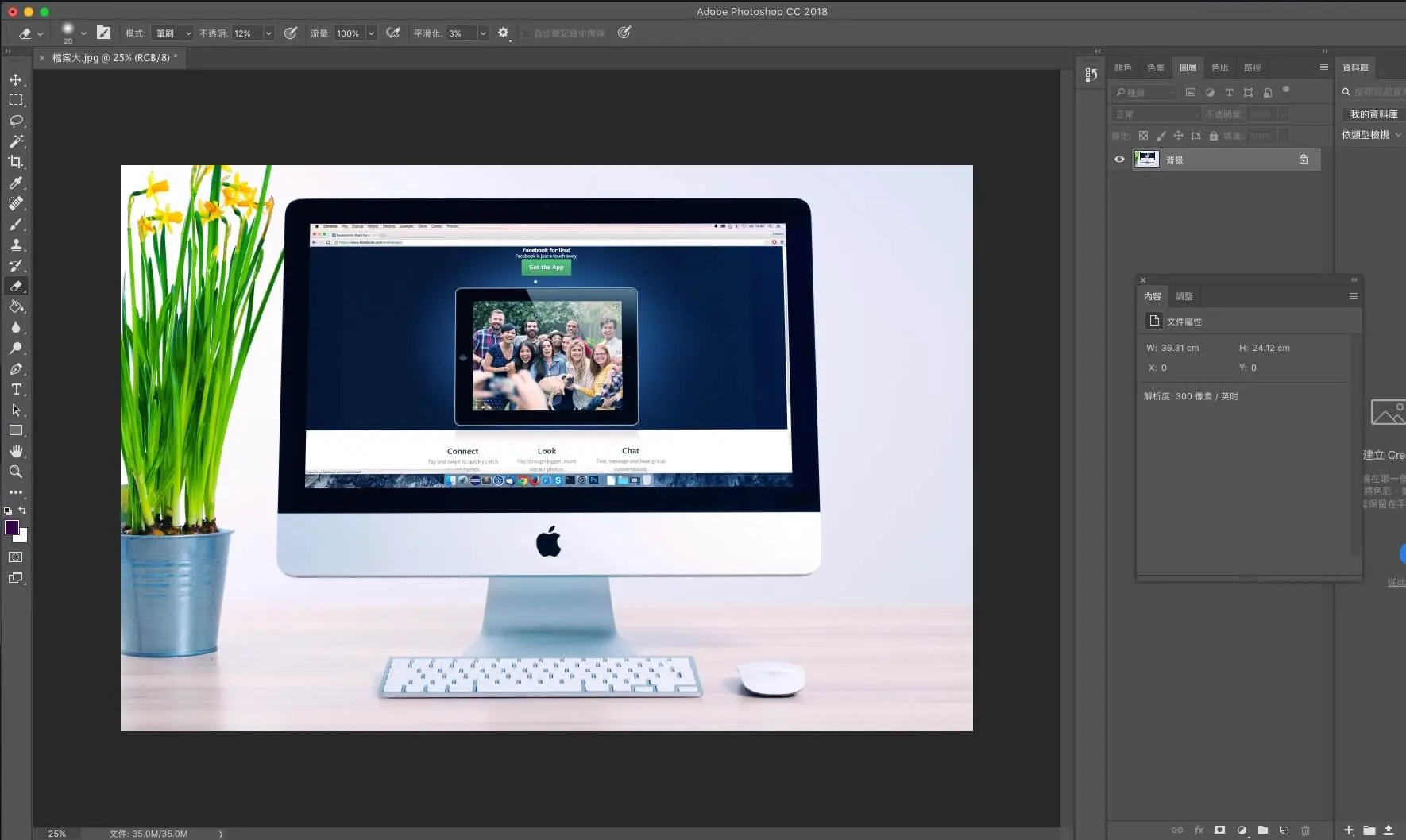Viewport: 1406px width, 840px height.
Task: Switch to the 調整 tab in Properties
Action: (x=1184, y=296)
